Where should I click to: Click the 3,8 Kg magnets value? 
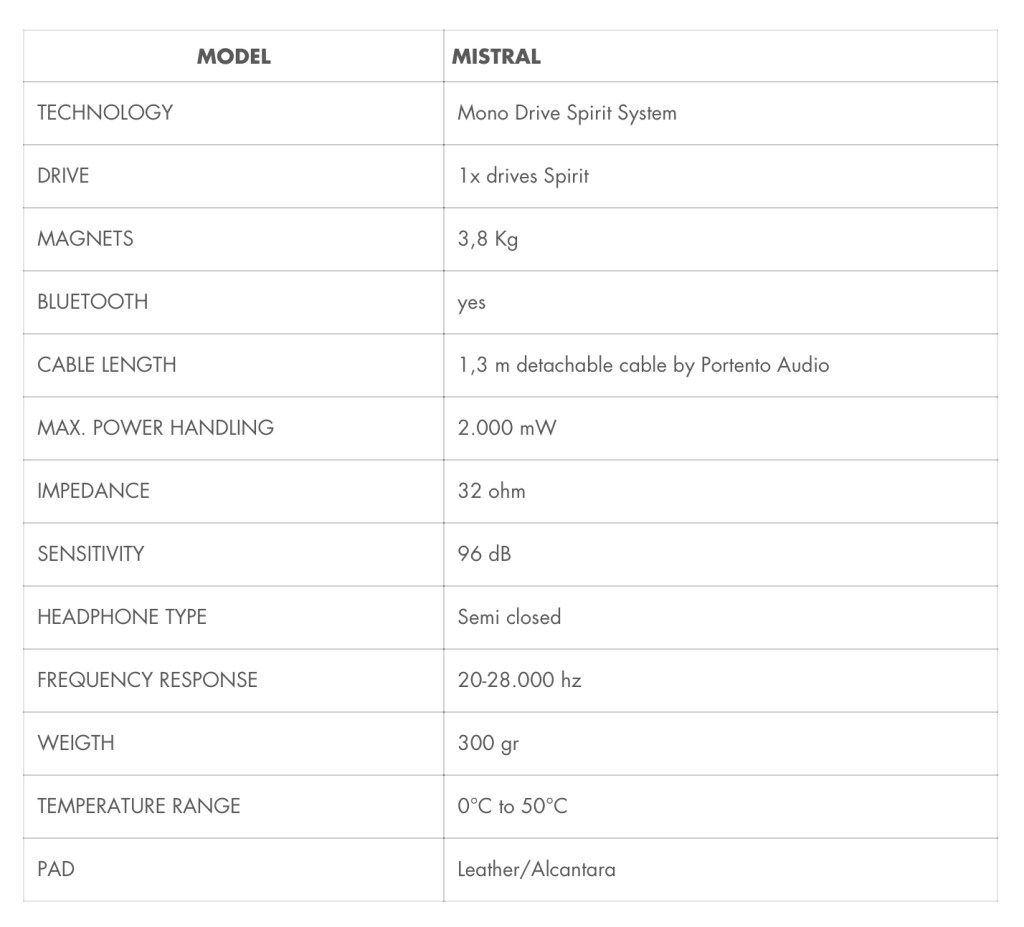[x=488, y=239]
